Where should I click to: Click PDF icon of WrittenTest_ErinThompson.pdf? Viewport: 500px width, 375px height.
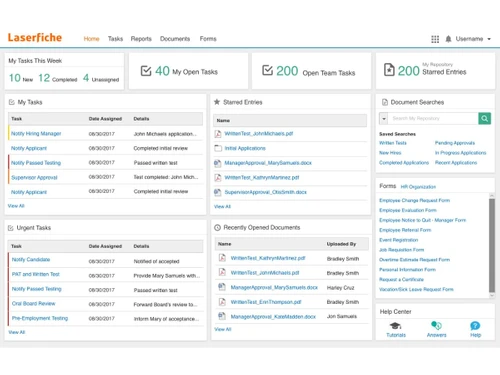222,302
